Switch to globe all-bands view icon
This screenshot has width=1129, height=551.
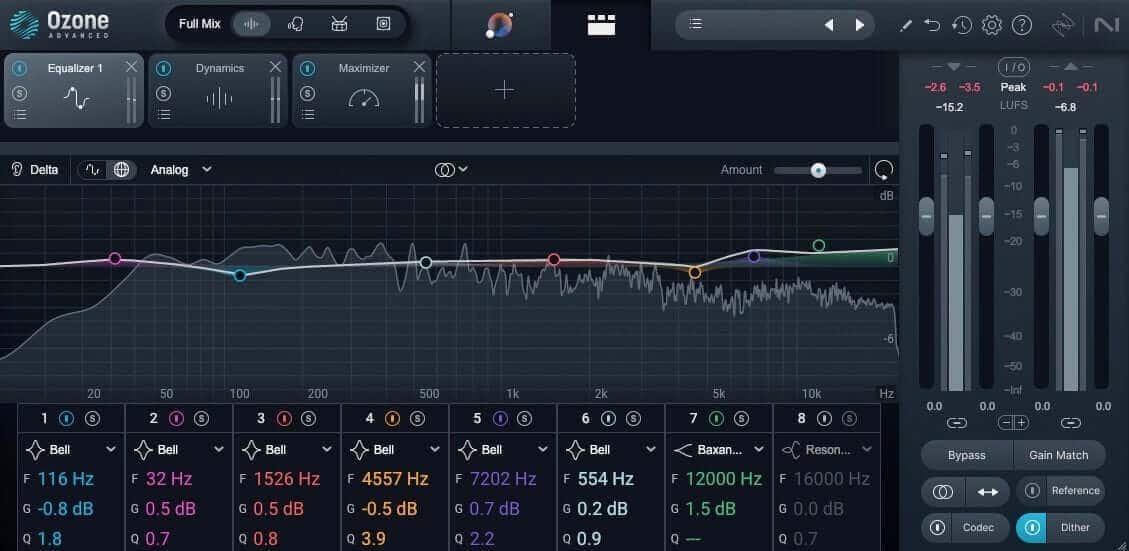point(122,170)
